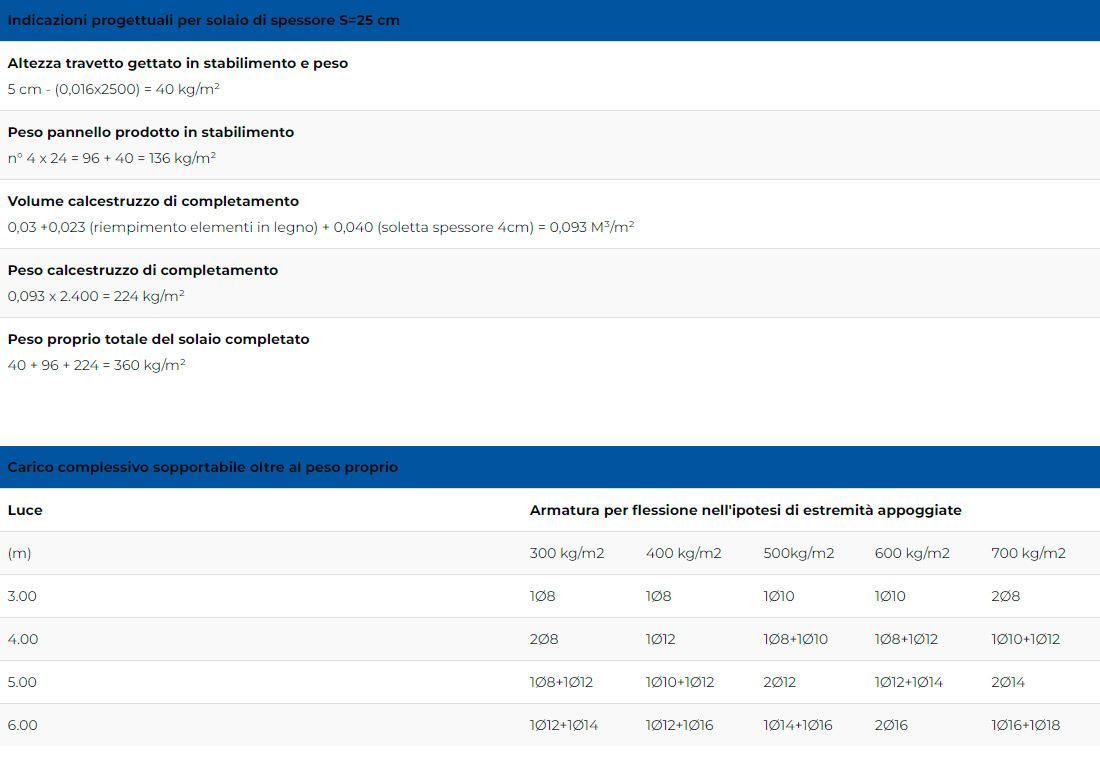This screenshot has height=768, width=1100.
Task: Click the cell '1Ø12+1Ø14' in the 5.00 row
Action: pos(908,682)
